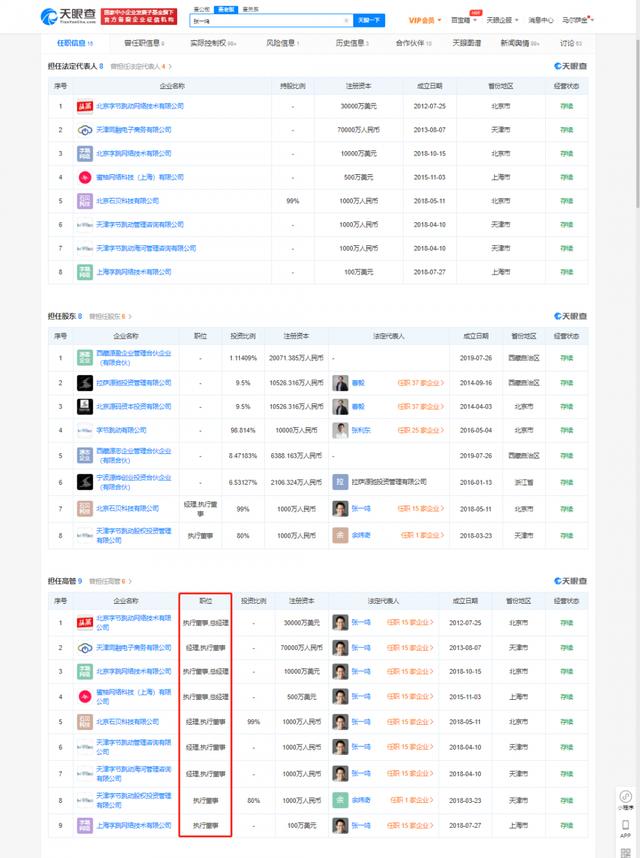Open the 天眼图谱 tab
The height and width of the screenshot is (858, 640).
(x=467, y=43)
